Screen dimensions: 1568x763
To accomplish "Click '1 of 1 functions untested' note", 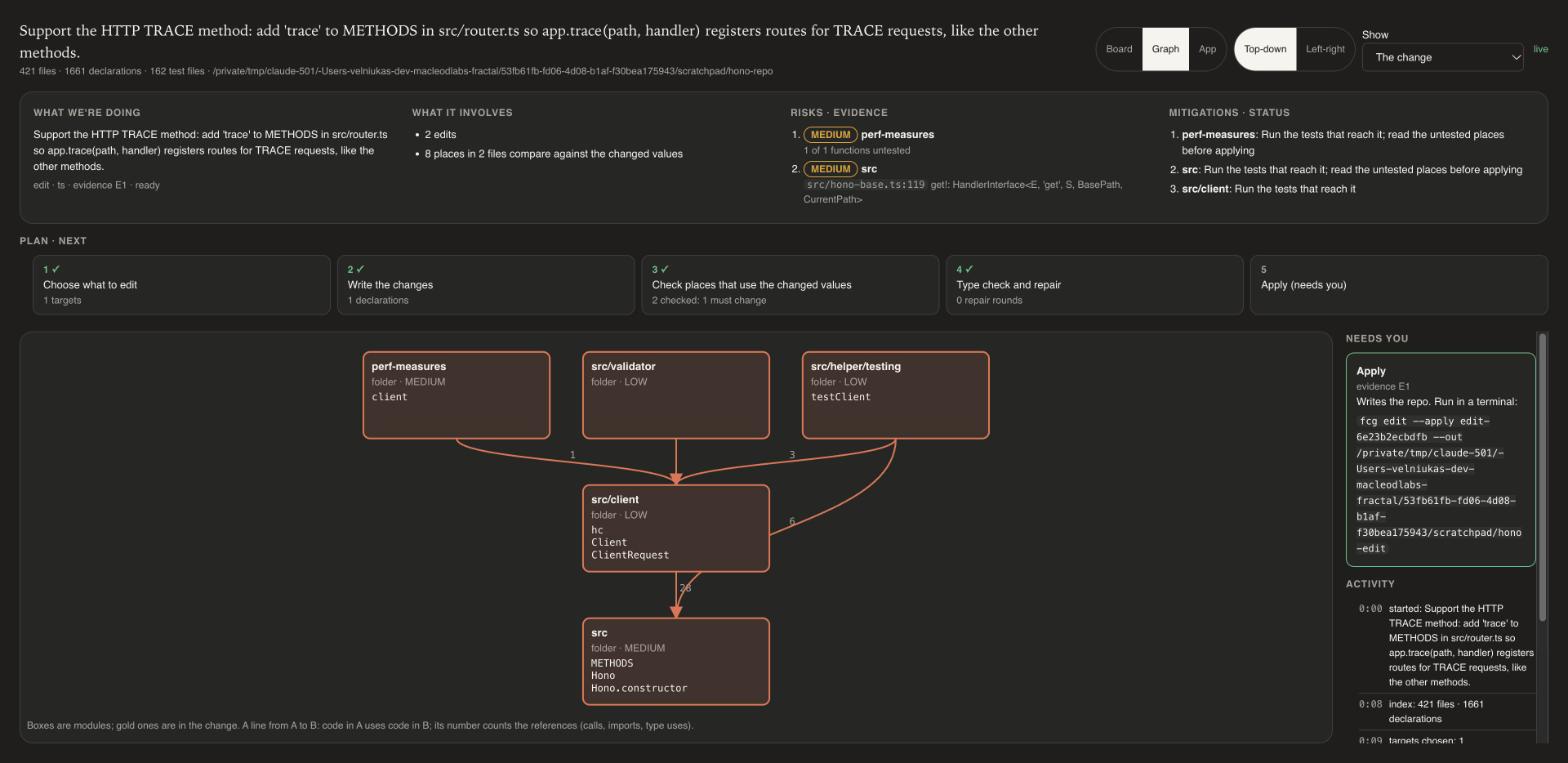I will tap(856, 151).
